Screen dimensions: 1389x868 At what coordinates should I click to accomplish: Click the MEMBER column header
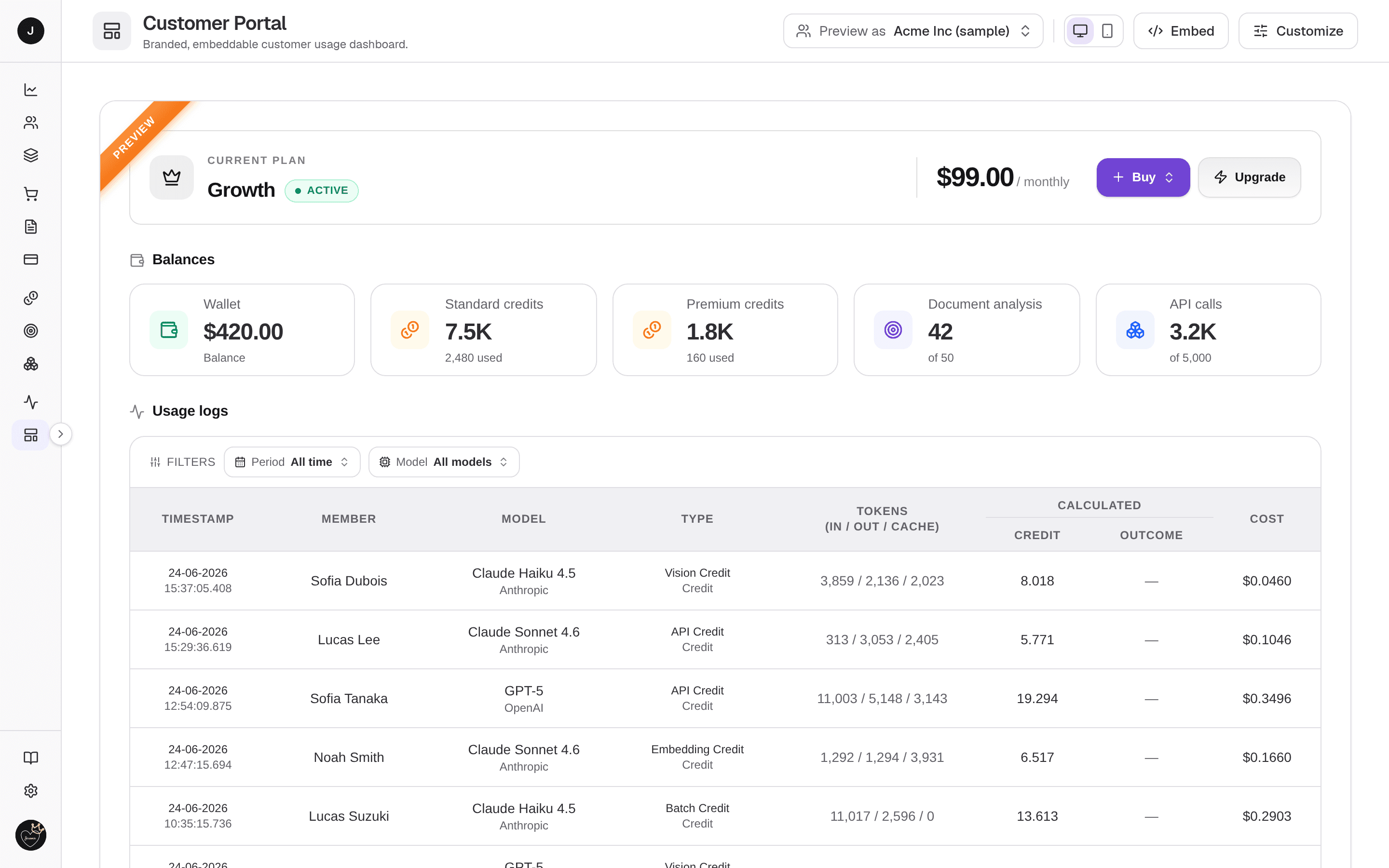(x=348, y=519)
